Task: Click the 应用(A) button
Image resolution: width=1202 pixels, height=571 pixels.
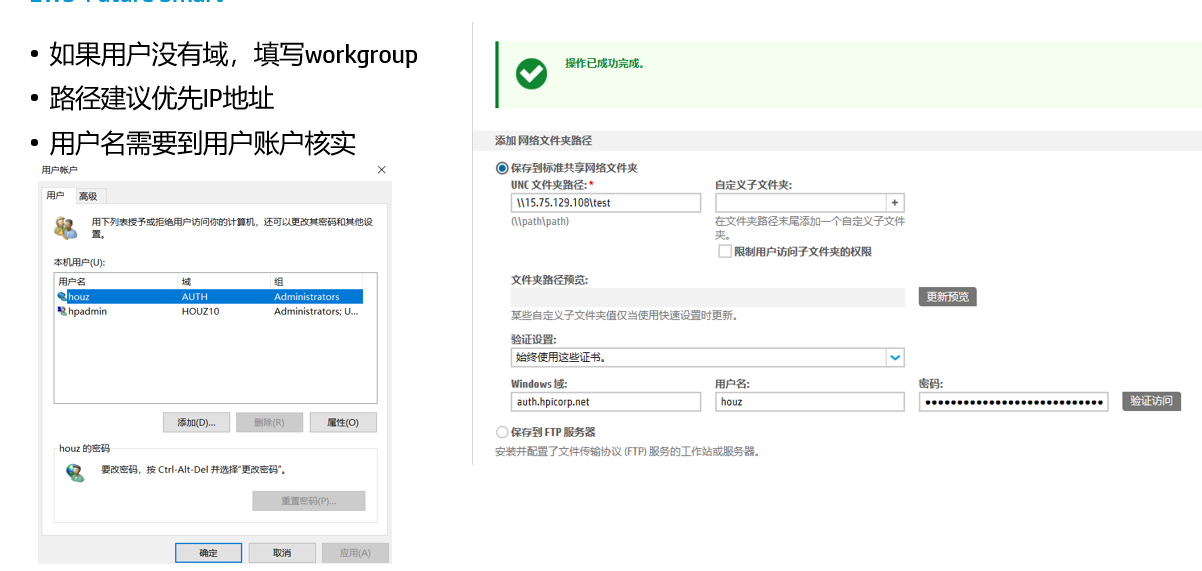Action: [355, 553]
